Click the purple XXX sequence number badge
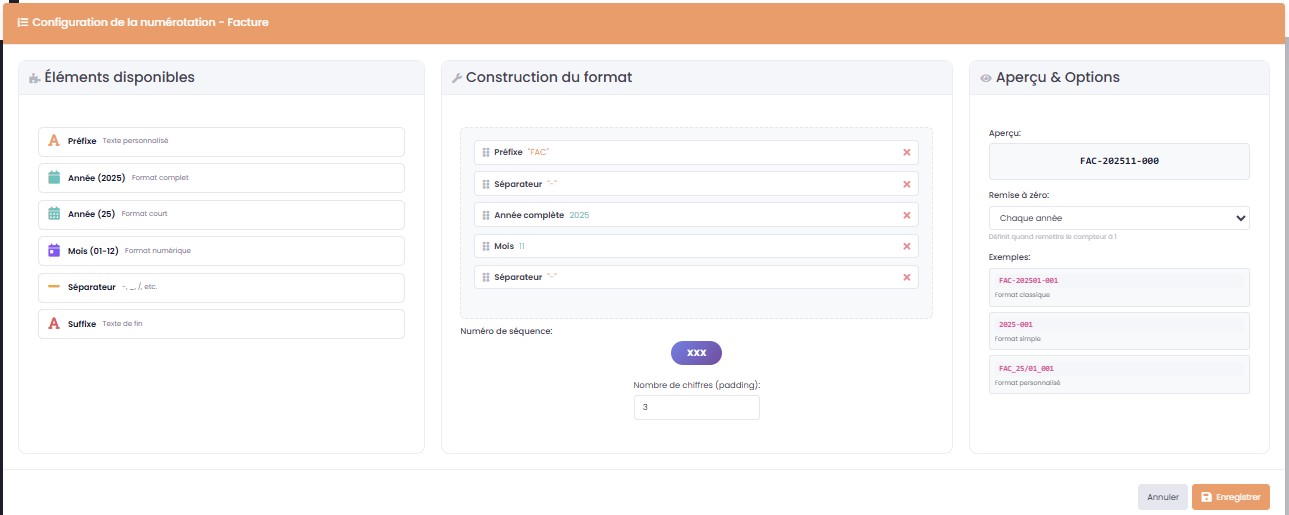The height and width of the screenshot is (515, 1289). [x=696, y=353]
